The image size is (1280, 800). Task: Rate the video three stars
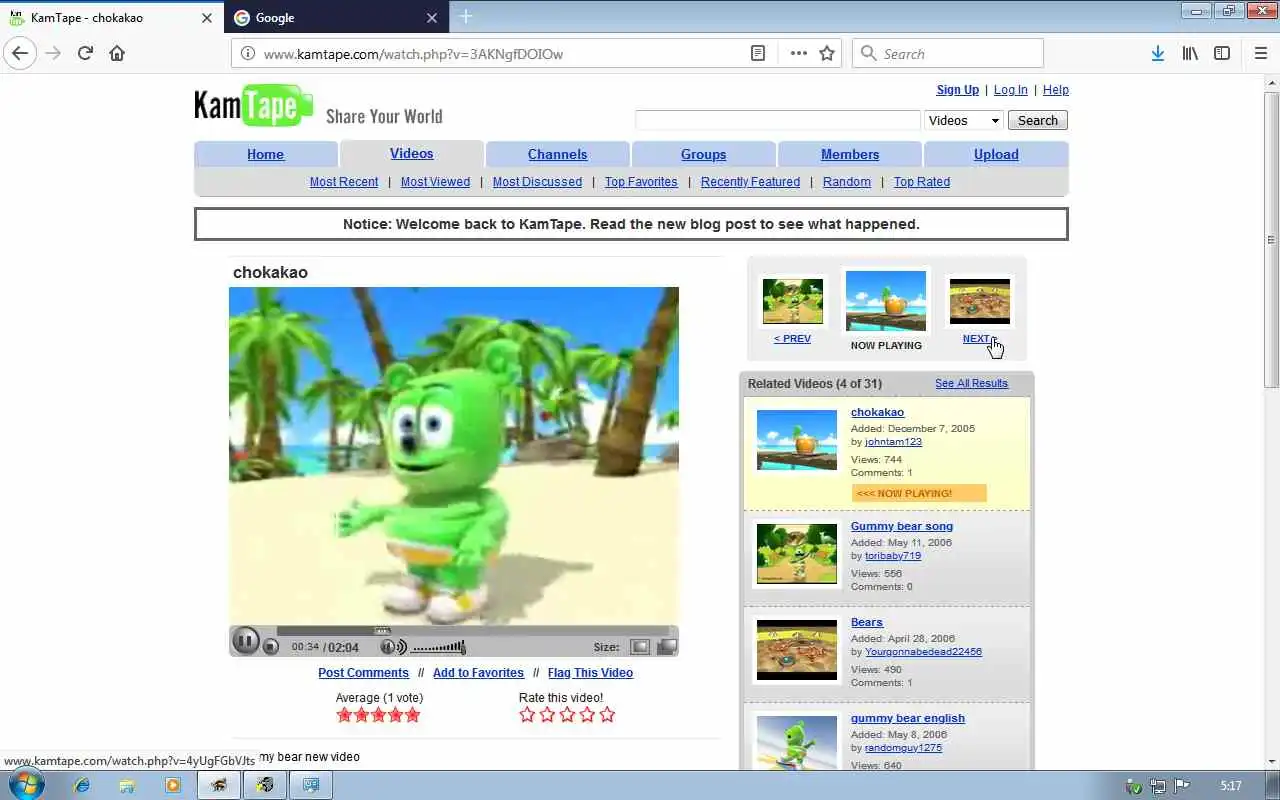(567, 715)
